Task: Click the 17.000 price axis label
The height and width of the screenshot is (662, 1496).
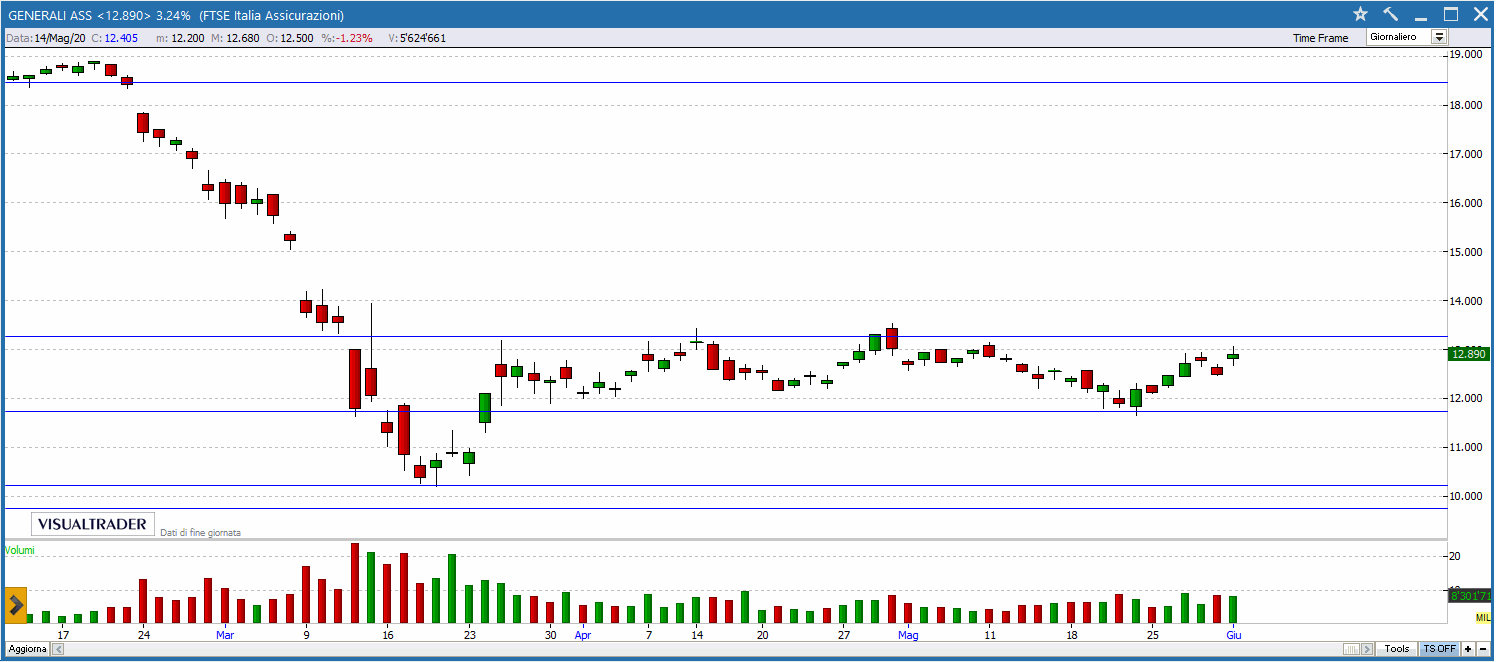Action: (1465, 154)
